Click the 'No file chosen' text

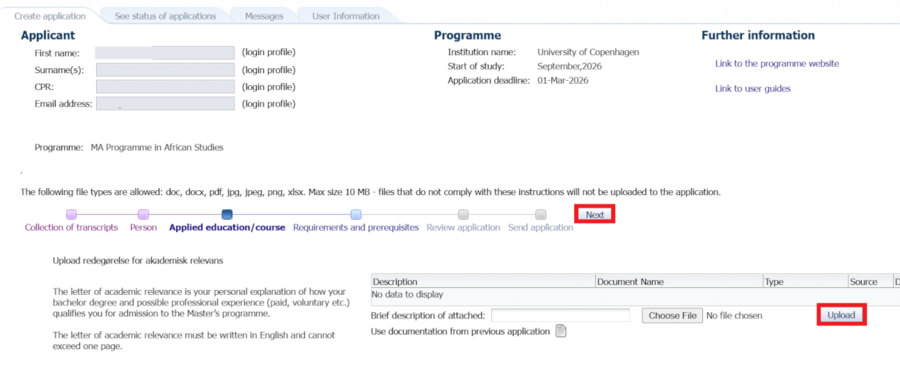pos(734,315)
